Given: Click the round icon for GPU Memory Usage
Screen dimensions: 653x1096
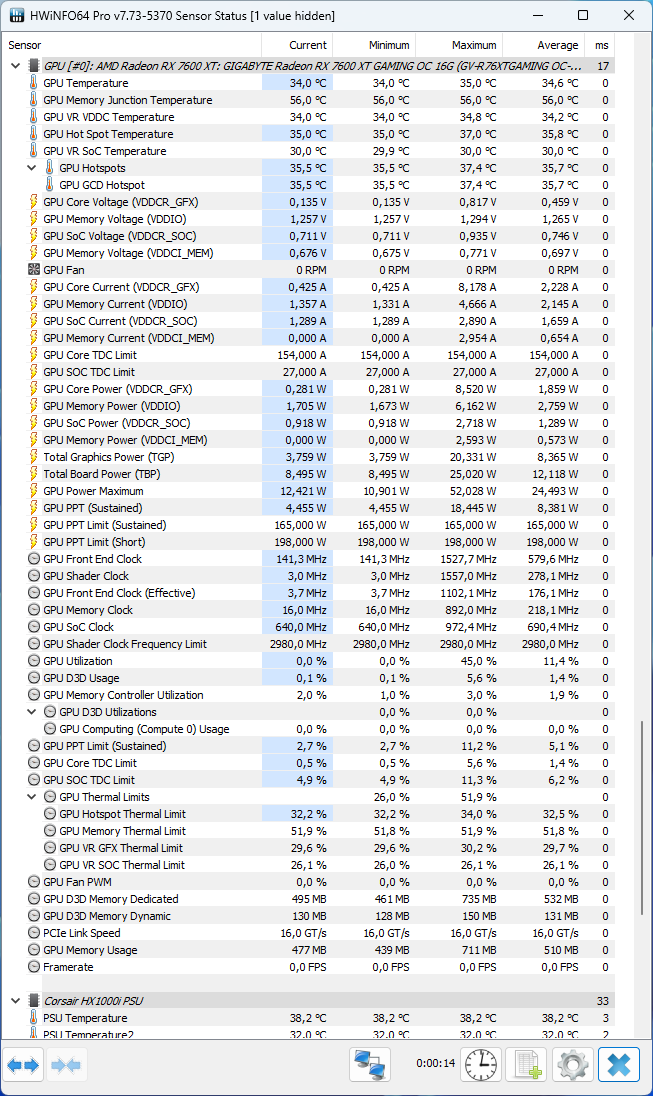Looking at the screenshot, I should point(33,950).
